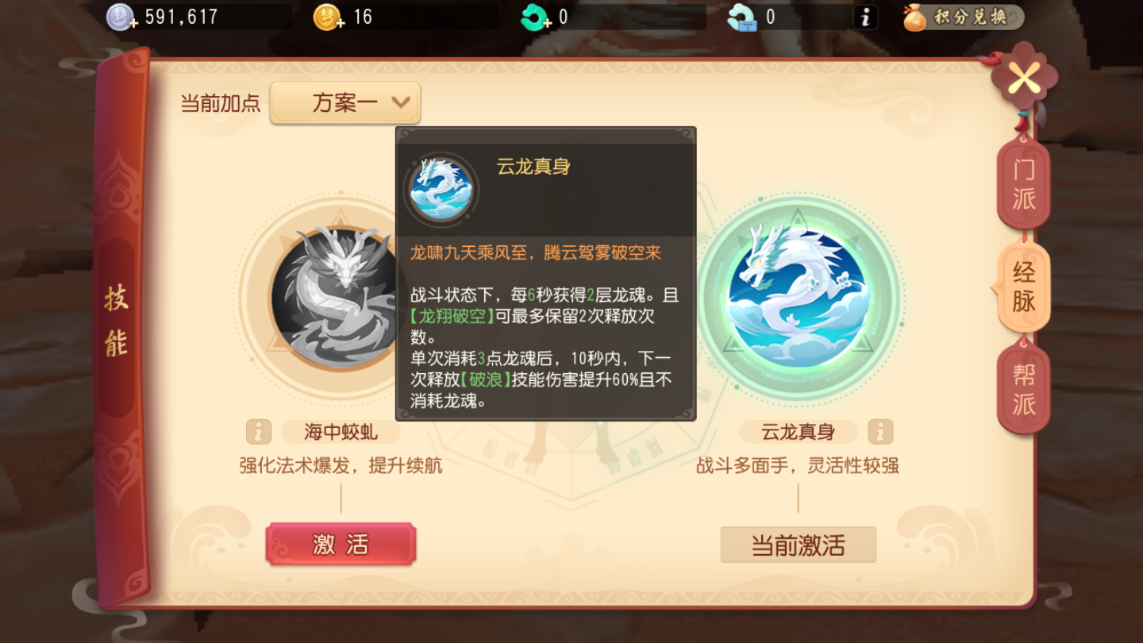Click the red 激活 button
Viewport: 1143px width, 643px height.
pyautogui.click(x=340, y=544)
